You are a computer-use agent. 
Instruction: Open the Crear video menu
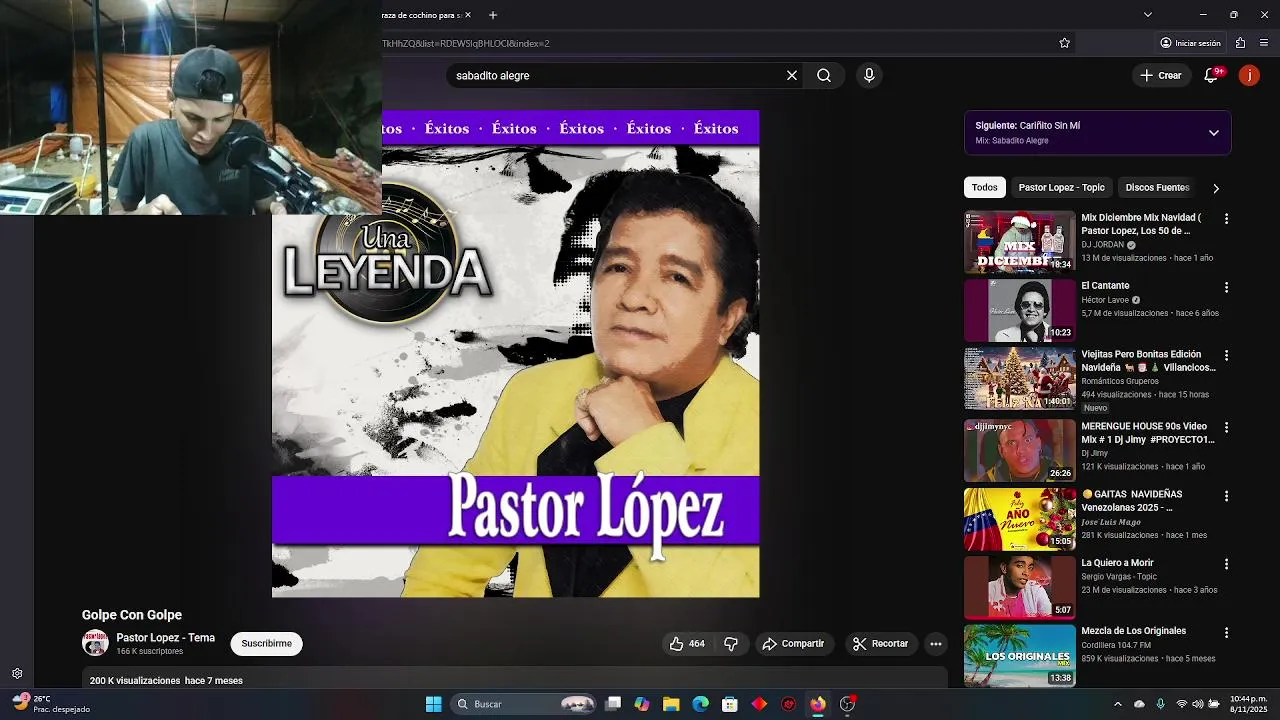[x=1161, y=75]
